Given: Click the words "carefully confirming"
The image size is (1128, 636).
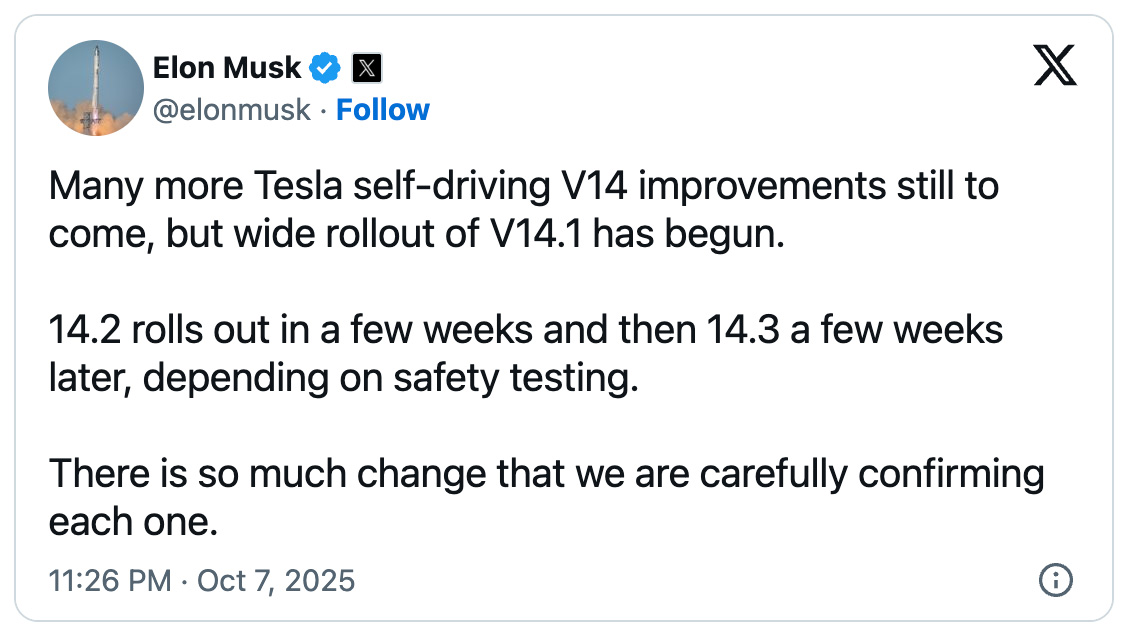Looking at the screenshot, I should [871, 473].
